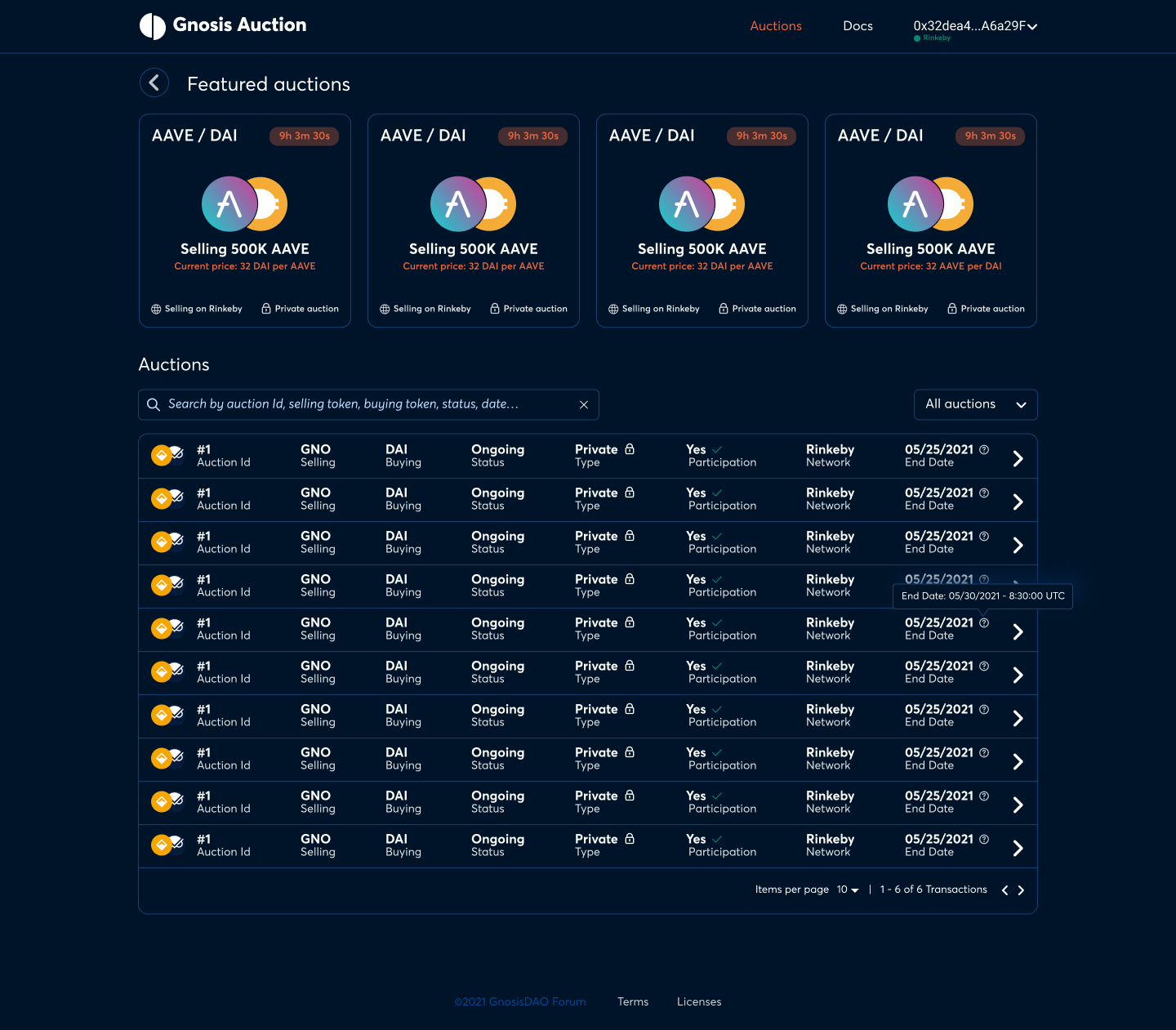Image resolution: width=1176 pixels, height=1030 pixels.
Task: Open the Items per page 10 dropdown
Action: coord(848,890)
